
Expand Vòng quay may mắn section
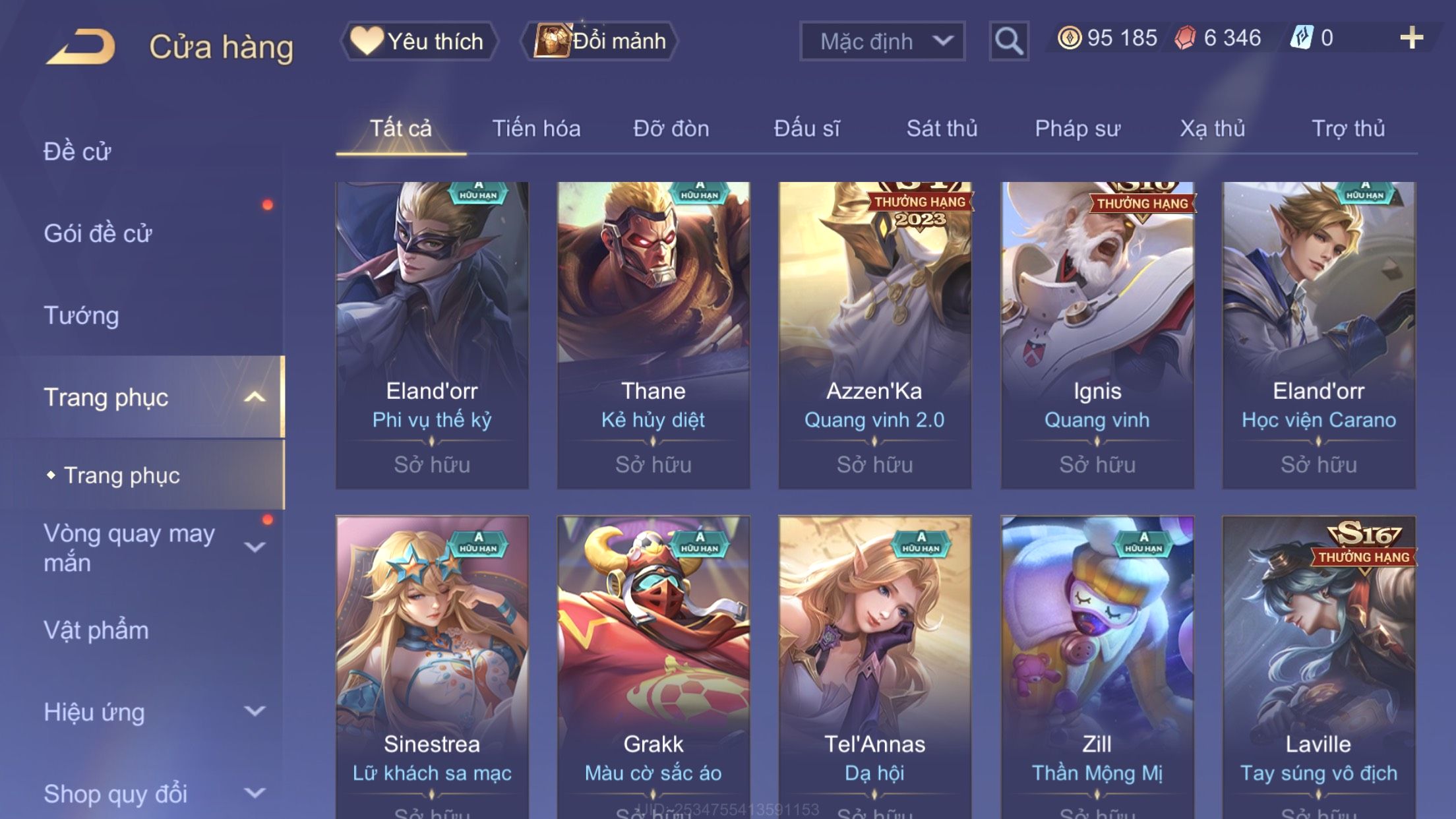point(255,547)
